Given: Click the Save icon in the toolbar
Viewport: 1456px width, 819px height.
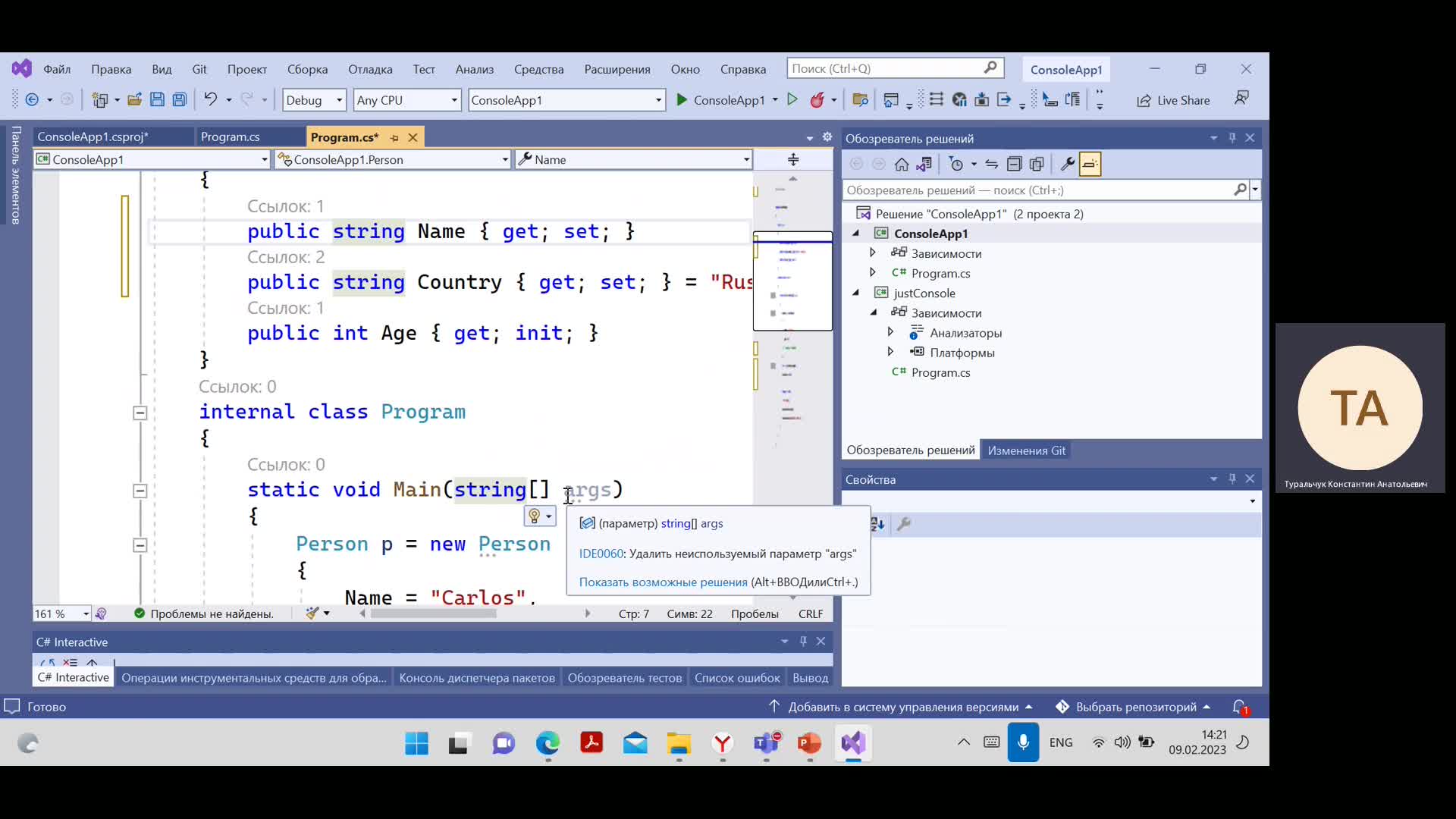Looking at the screenshot, I should [x=157, y=99].
